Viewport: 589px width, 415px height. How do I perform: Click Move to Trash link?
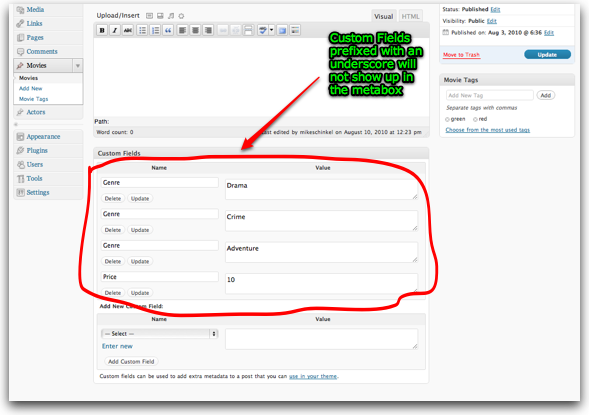point(461,55)
